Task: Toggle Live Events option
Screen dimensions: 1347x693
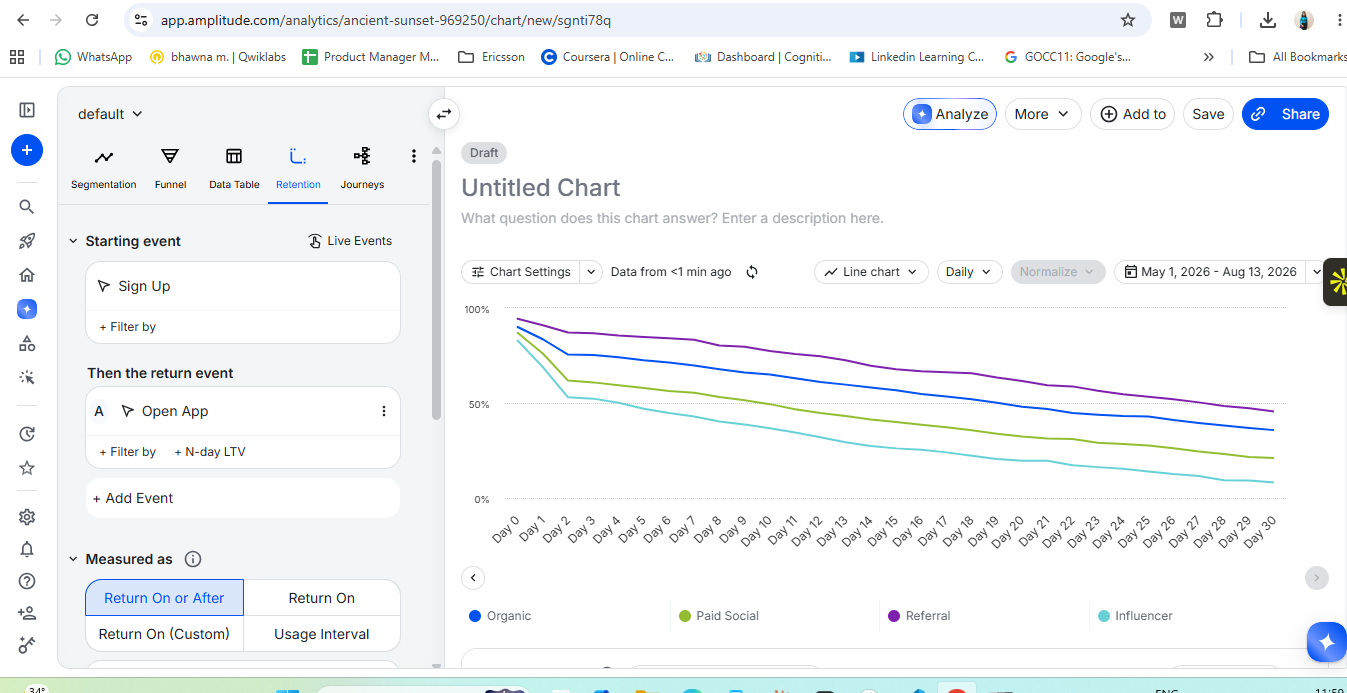Action: coord(349,241)
